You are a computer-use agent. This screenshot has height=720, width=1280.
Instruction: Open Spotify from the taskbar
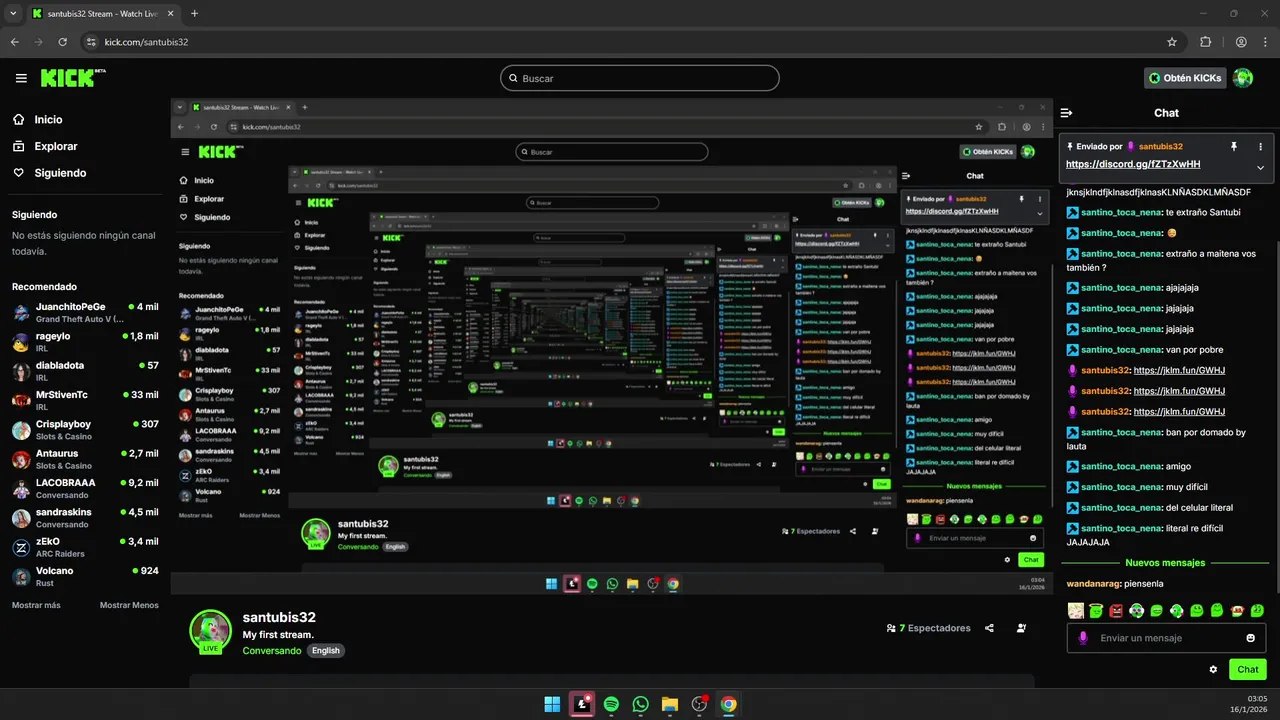click(611, 704)
